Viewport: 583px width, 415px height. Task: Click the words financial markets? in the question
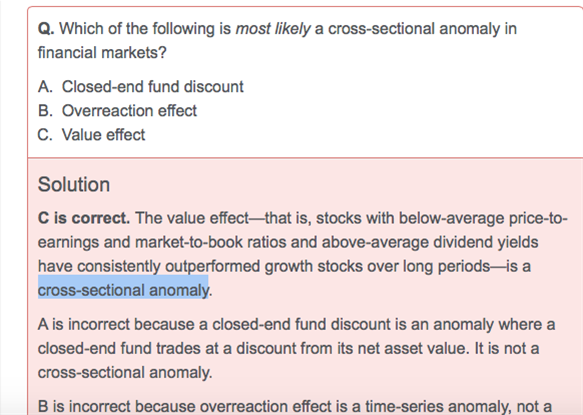pyautogui.click(x=102, y=53)
